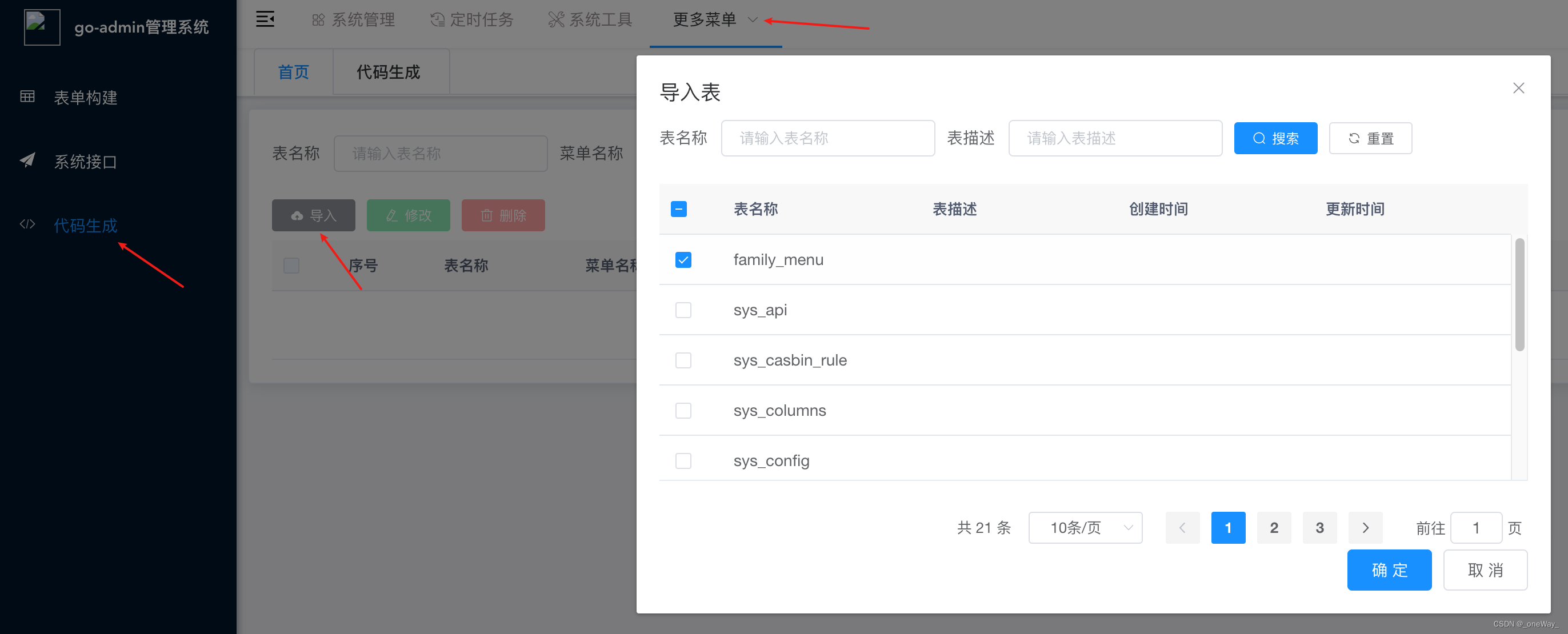Uncheck the family_menu row checkbox
Screen dimensions: 1568x634
tap(683, 260)
